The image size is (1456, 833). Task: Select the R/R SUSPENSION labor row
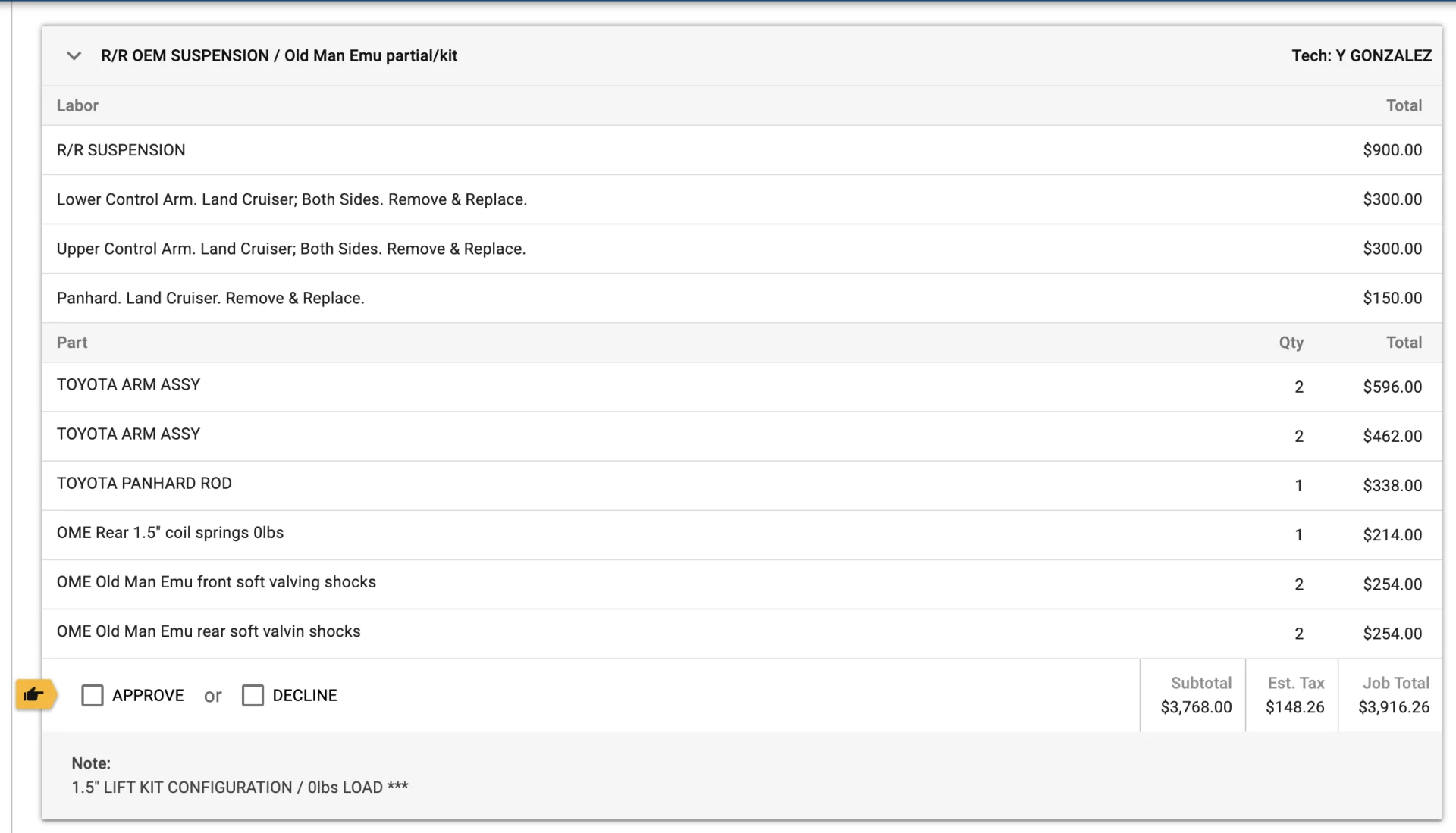tap(121, 150)
